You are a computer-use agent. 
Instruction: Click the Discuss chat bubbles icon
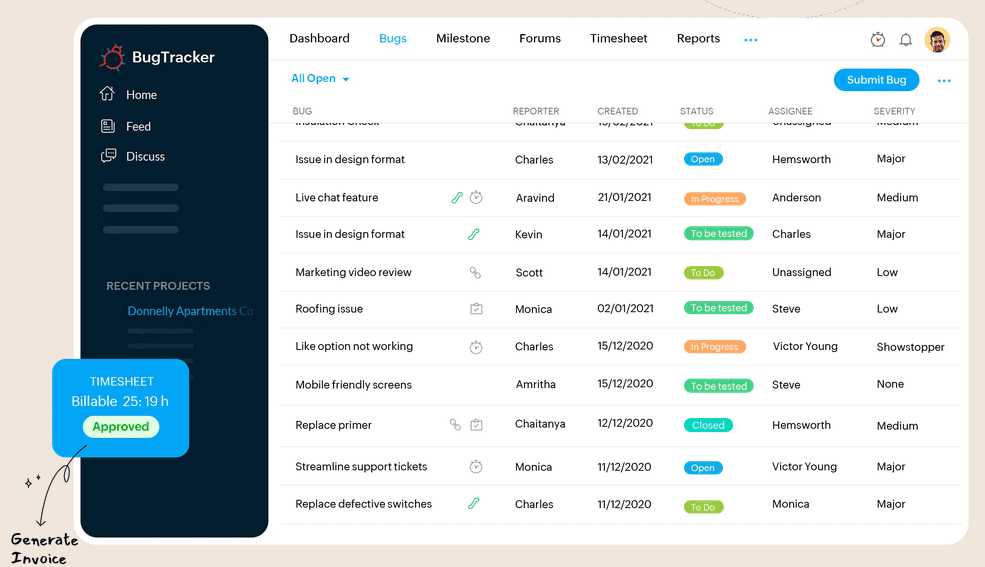click(109, 156)
